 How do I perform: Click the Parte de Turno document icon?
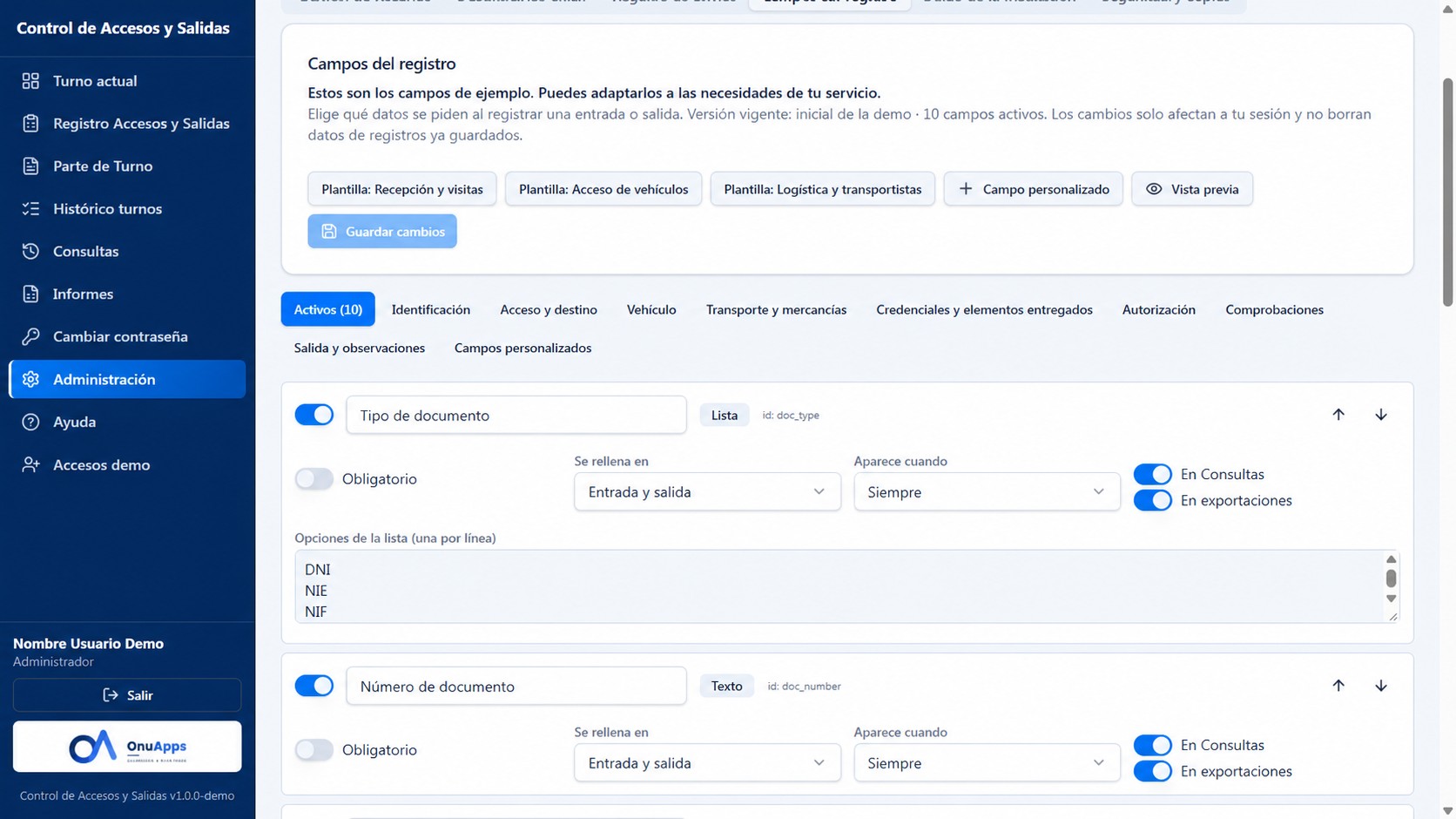(x=30, y=166)
